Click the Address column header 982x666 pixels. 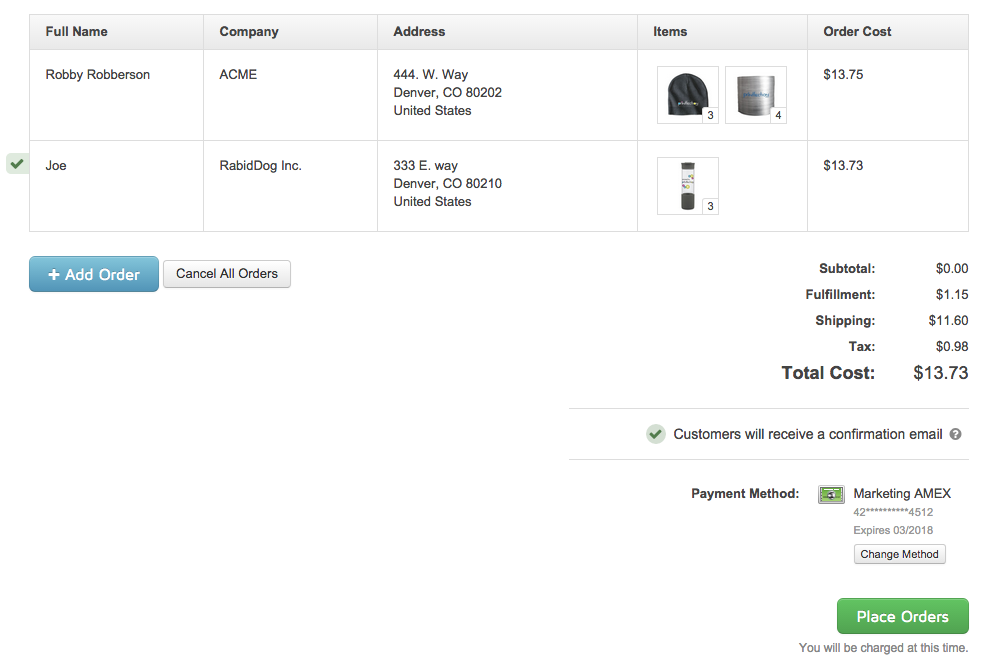tap(419, 32)
